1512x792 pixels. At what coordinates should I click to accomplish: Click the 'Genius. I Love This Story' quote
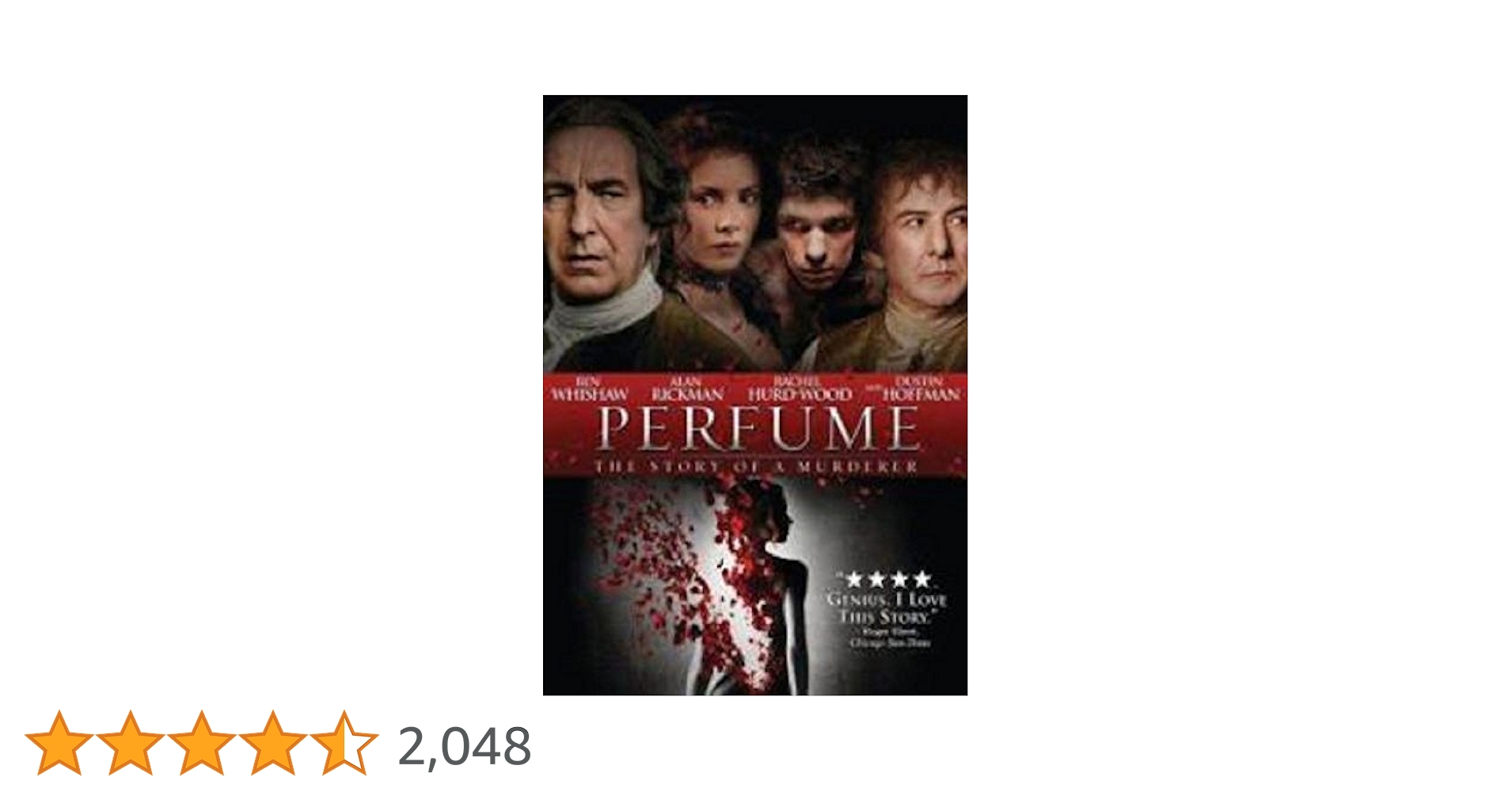coord(887,607)
